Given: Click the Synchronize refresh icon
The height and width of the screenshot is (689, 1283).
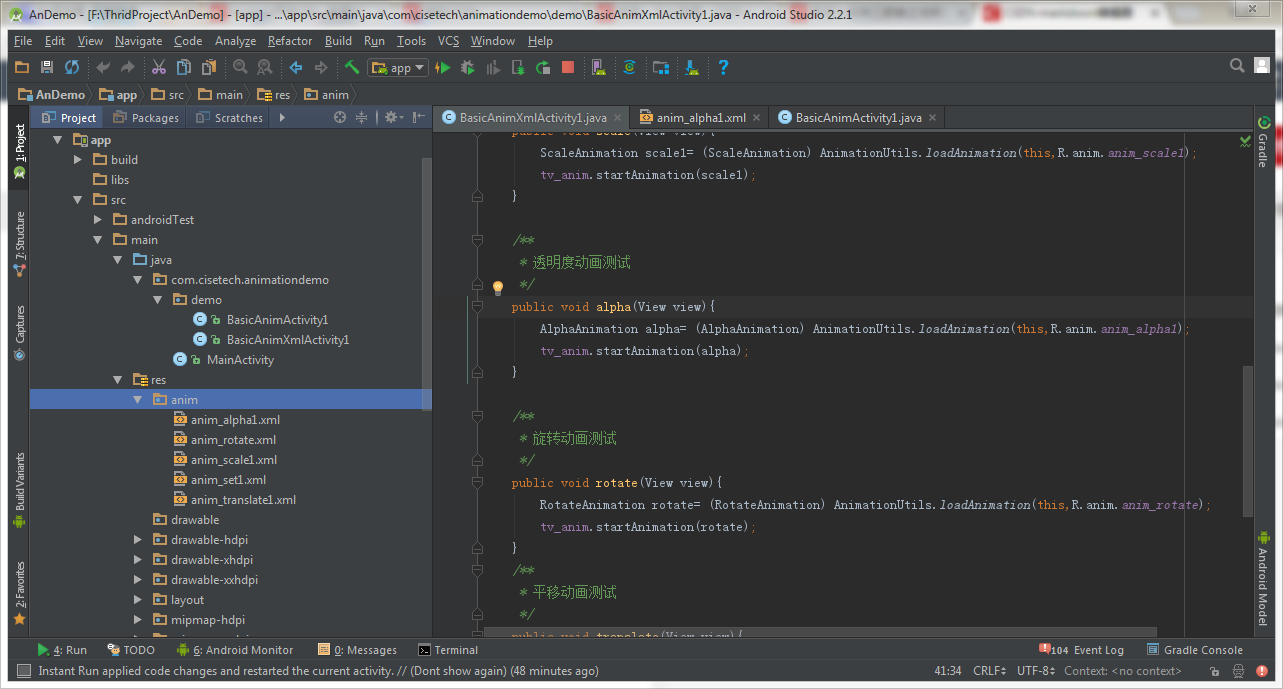Looking at the screenshot, I should click(x=72, y=67).
